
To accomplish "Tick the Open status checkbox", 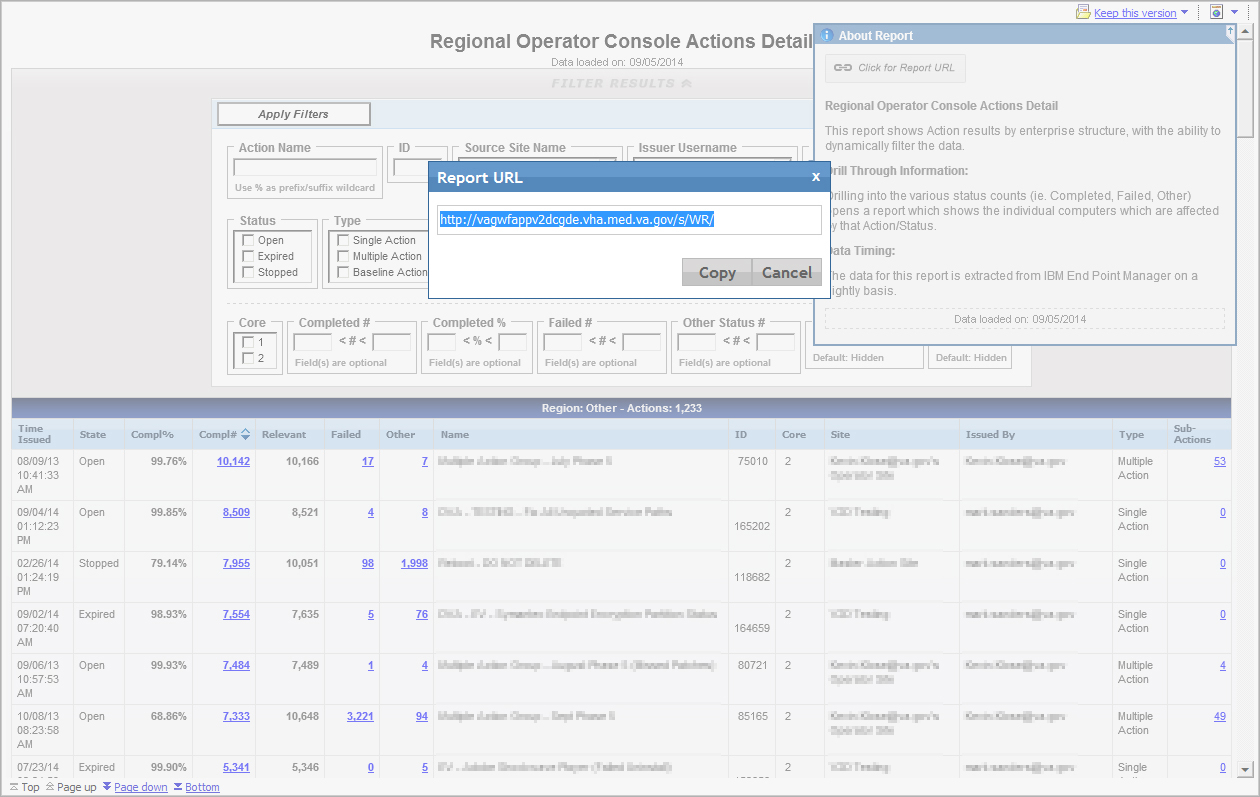I will click(247, 240).
